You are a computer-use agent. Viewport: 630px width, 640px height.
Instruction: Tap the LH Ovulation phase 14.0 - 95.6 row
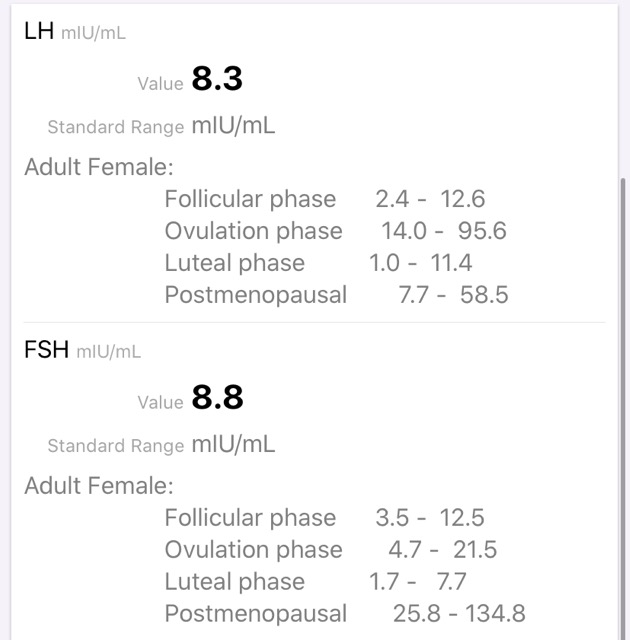[335, 231]
